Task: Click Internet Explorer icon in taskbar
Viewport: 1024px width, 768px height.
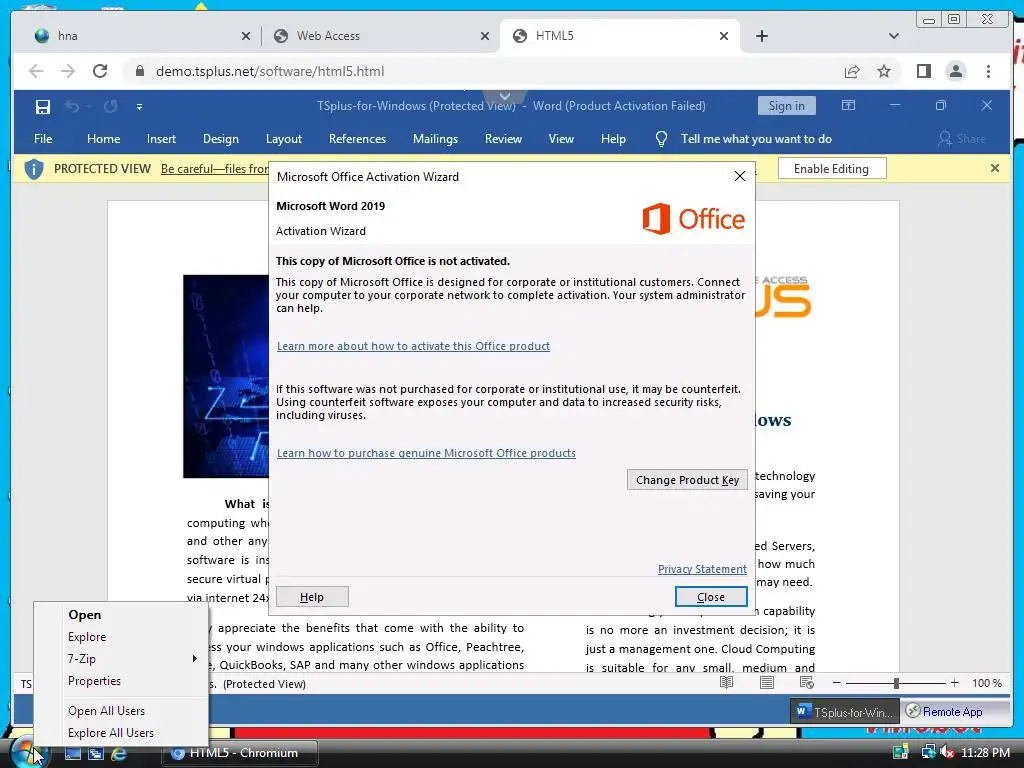Action: pyautogui.click(x=118, y=753)
